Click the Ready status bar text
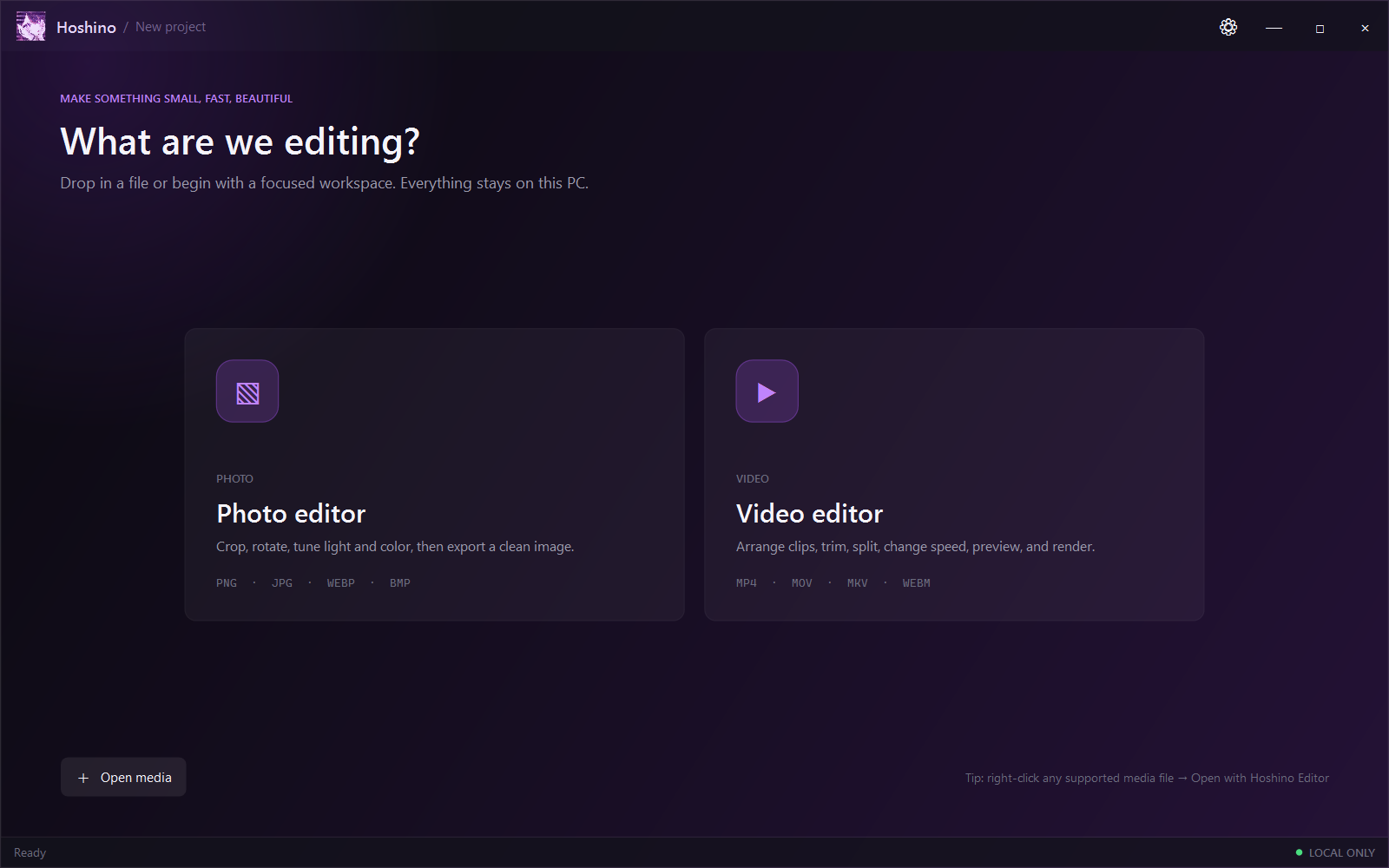Image resolution: width=1389 pixels, height=868 pixels. point(30,852)
